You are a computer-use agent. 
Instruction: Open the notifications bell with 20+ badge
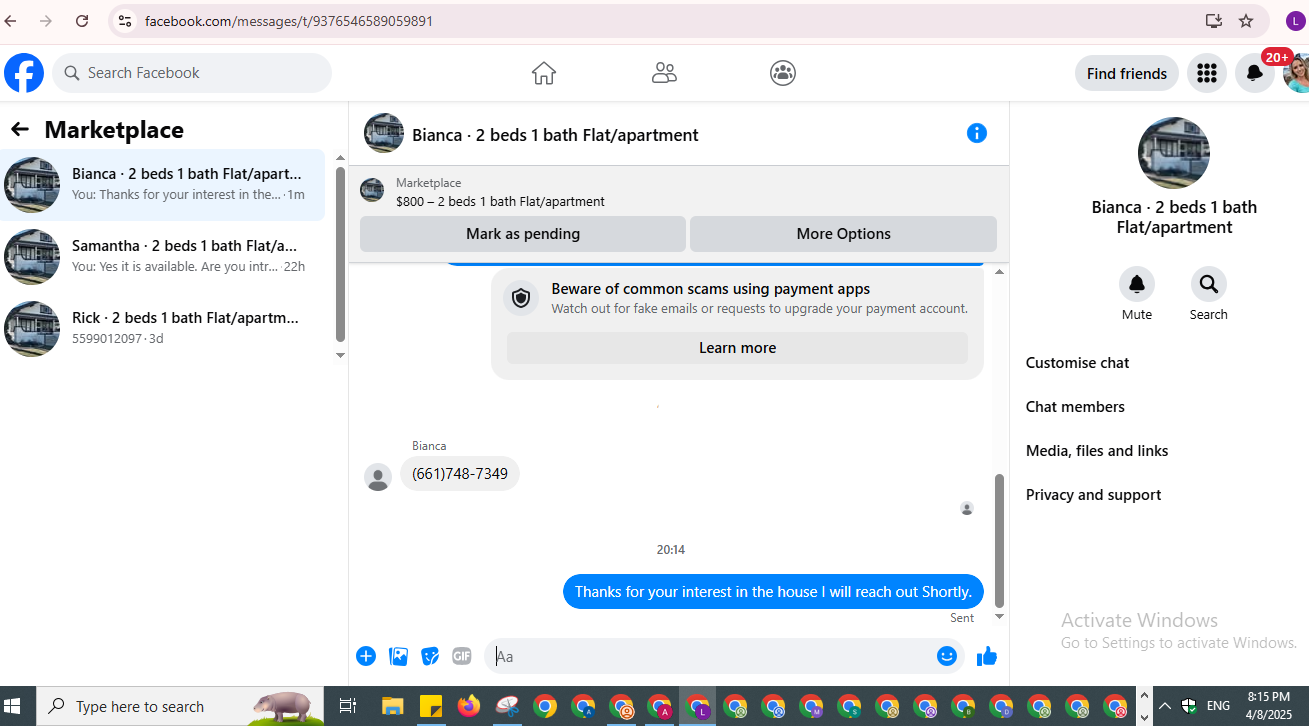click(x=1255, y=73)
